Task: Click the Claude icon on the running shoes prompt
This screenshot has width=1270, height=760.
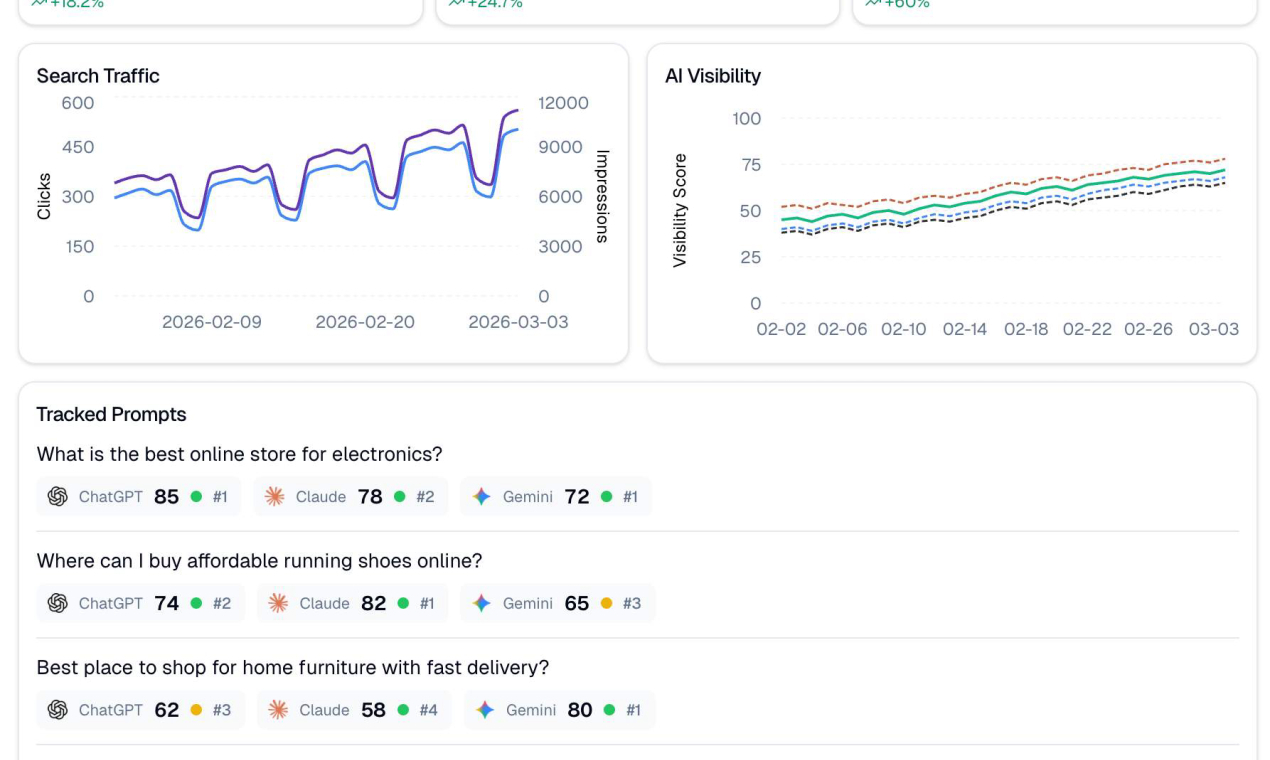Action: [x=277, y=603]
